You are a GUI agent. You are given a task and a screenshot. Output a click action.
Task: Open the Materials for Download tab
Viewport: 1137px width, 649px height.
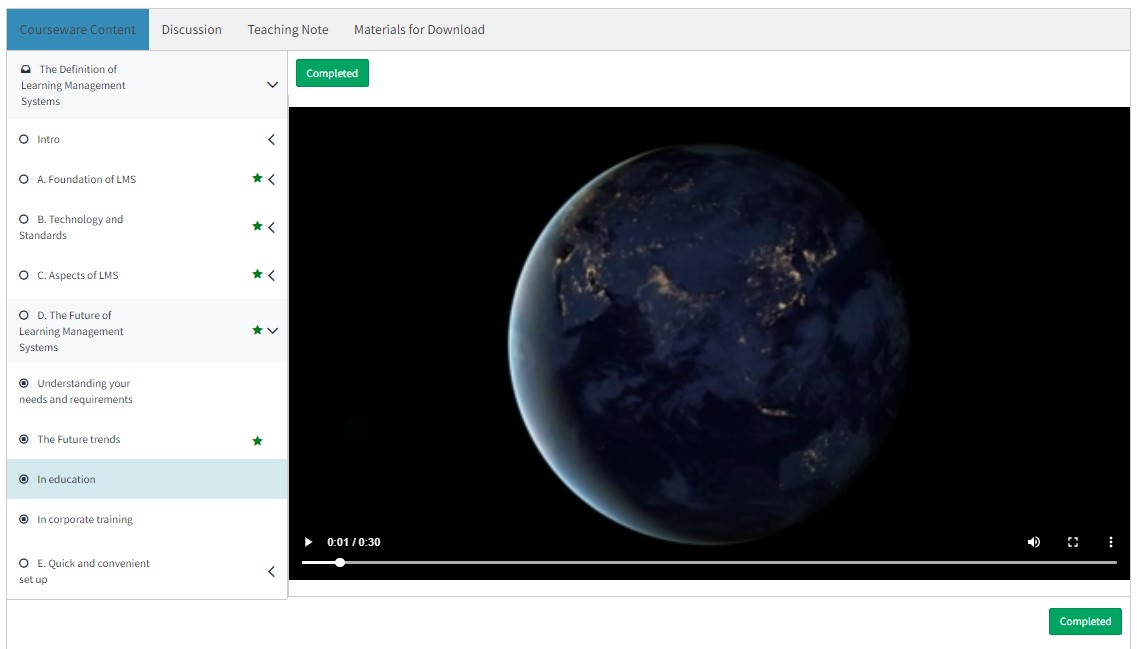pyautogui.click(x=419, y=30)
